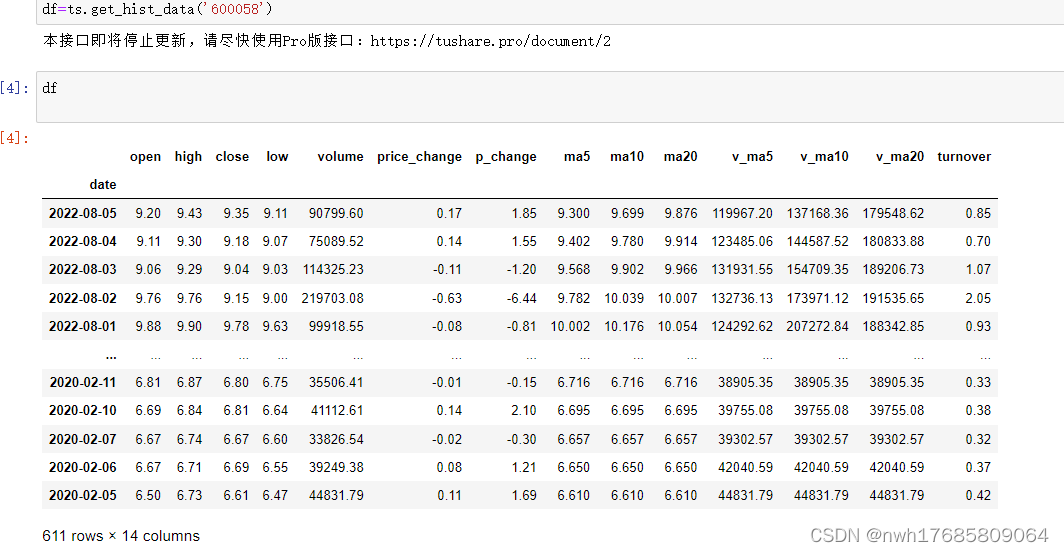The width and height of the screenshot is (1064, 552).
Task: Select the ma20 column header
Action: click(680, 156)
